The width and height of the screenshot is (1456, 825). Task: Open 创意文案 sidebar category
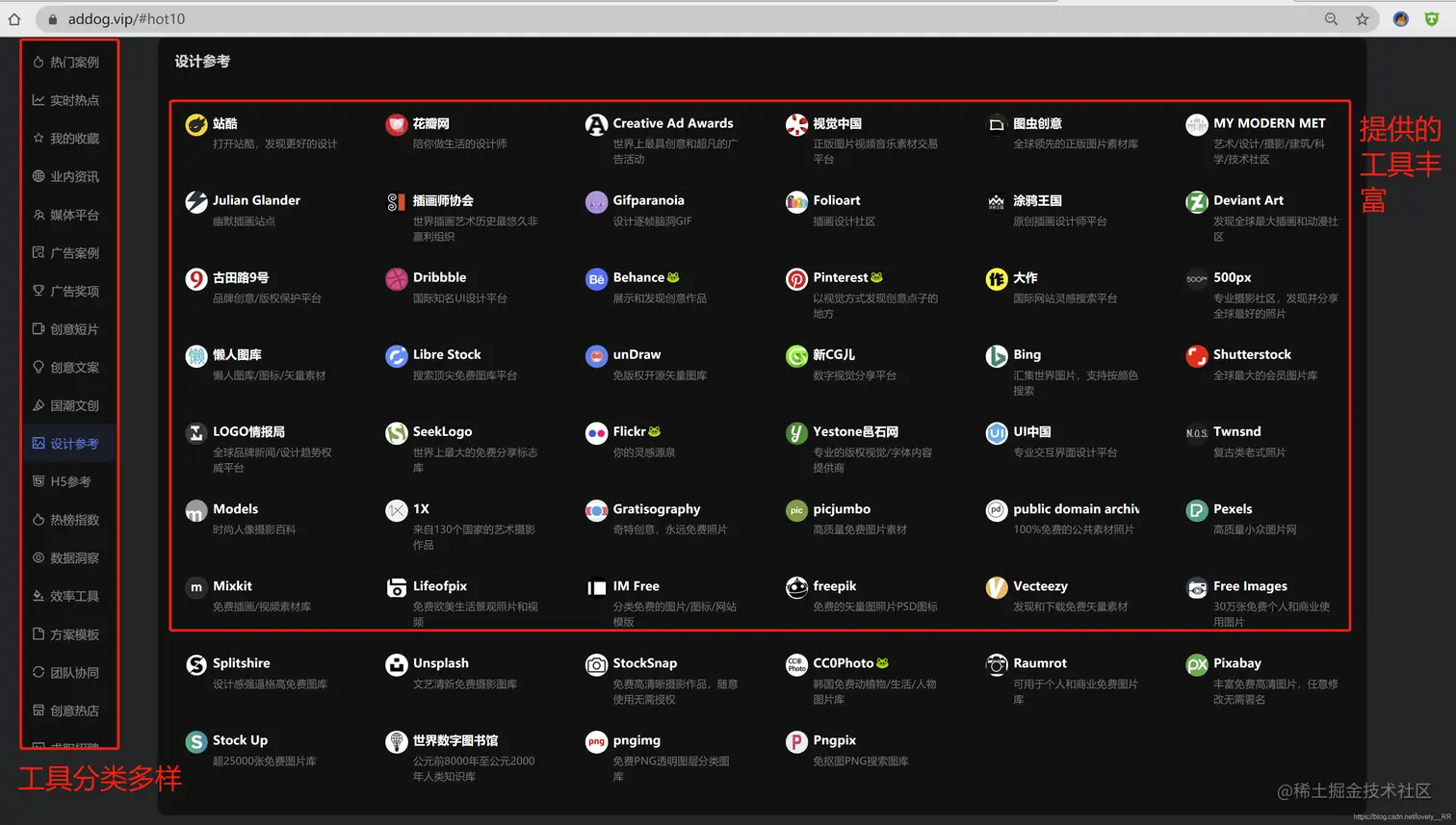[68, 367]
